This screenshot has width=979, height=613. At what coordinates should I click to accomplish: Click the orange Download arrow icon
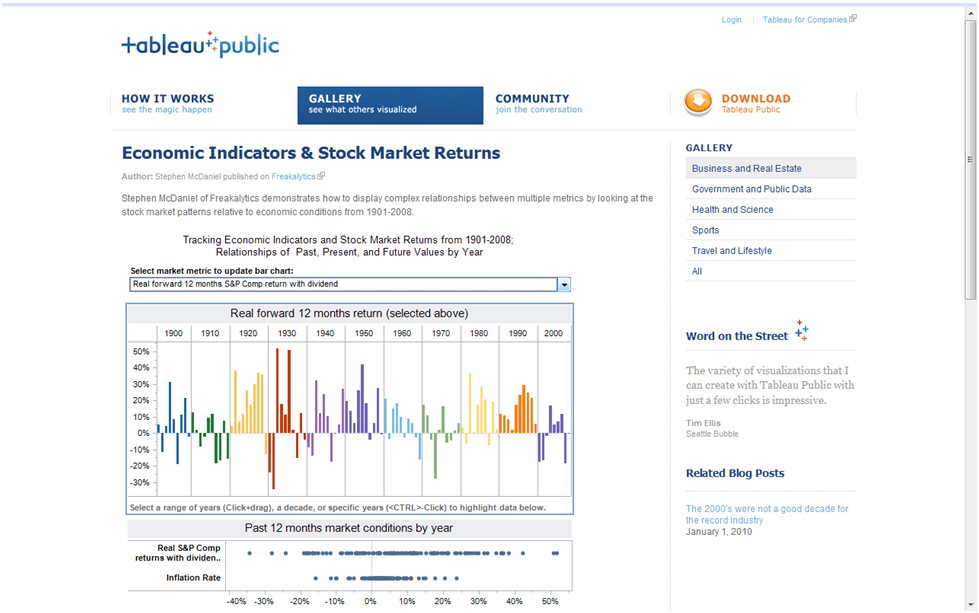point(698,102)
